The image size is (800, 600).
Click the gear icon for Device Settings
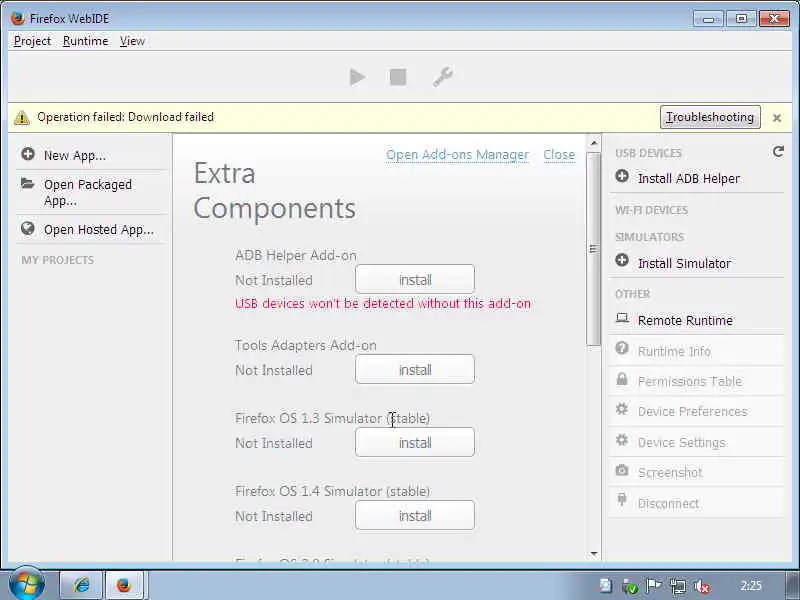tap(622, 440)
